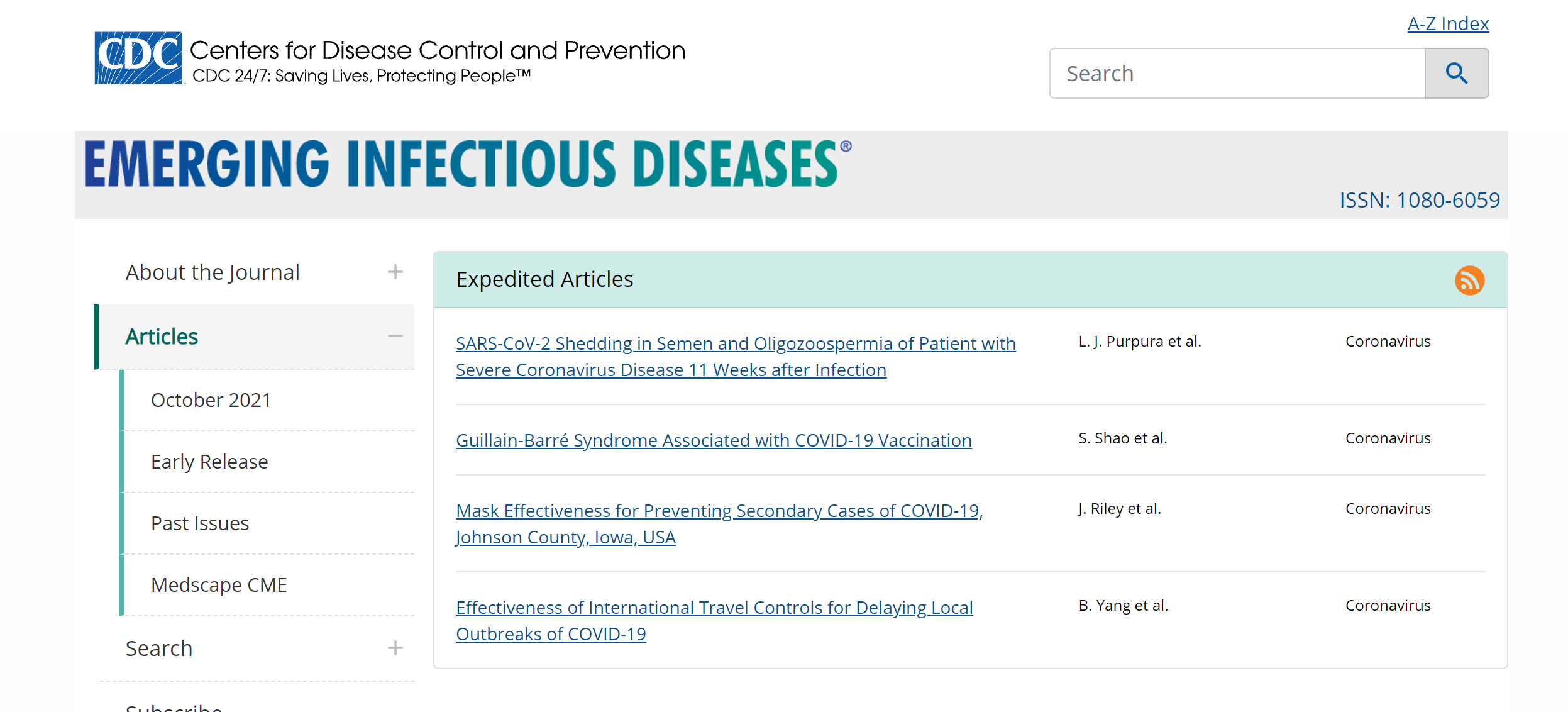Open Guillain-Barré Syndrome vaccination article
This screenshot has width=1568, height=712.
point(714,440)
